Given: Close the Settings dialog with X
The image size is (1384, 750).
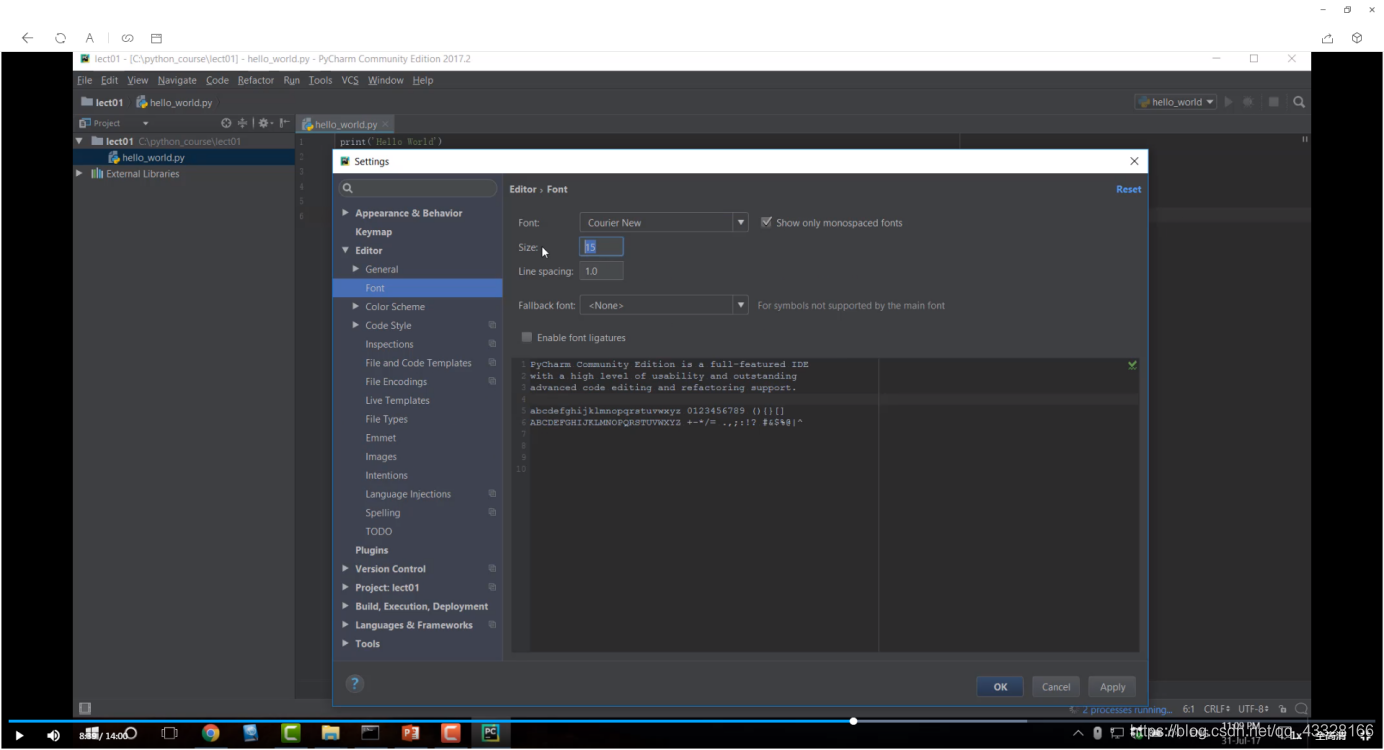Looking at the screenshot, I should click(1134, 161).
